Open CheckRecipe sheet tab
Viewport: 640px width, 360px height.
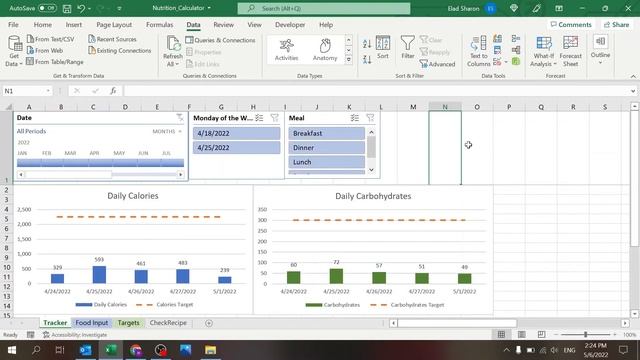[x=168, y=322]
